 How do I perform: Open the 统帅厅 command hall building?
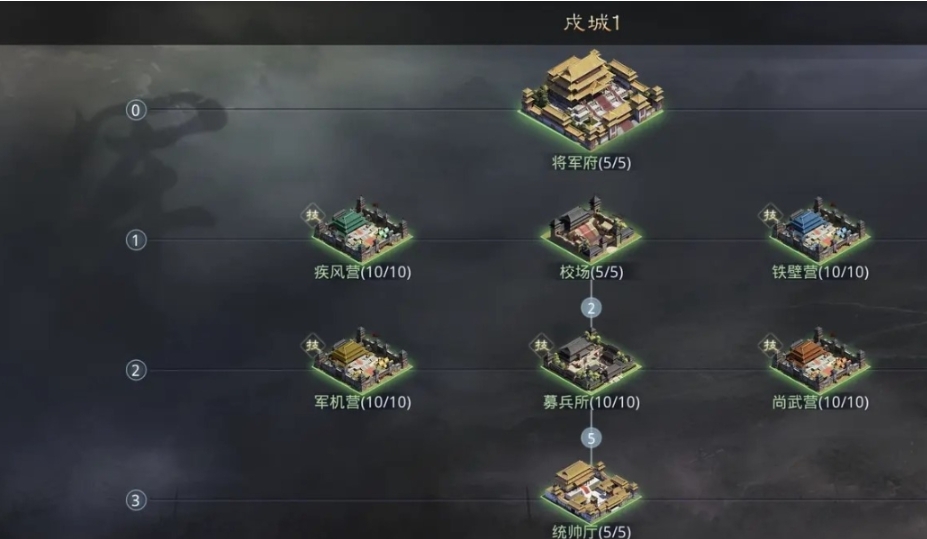pos(591,492)
